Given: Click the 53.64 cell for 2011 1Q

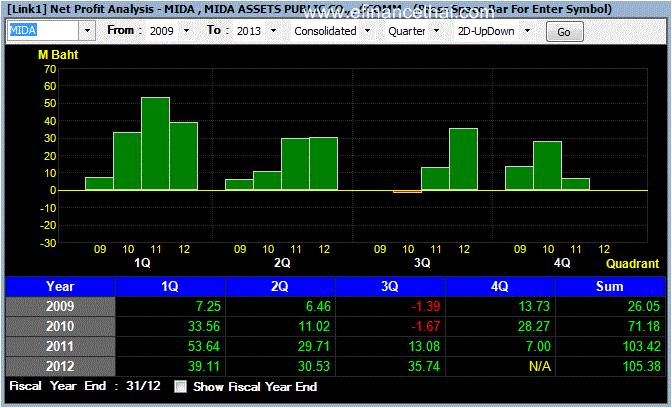Looking at the screenshot, I should pos(170,346).
